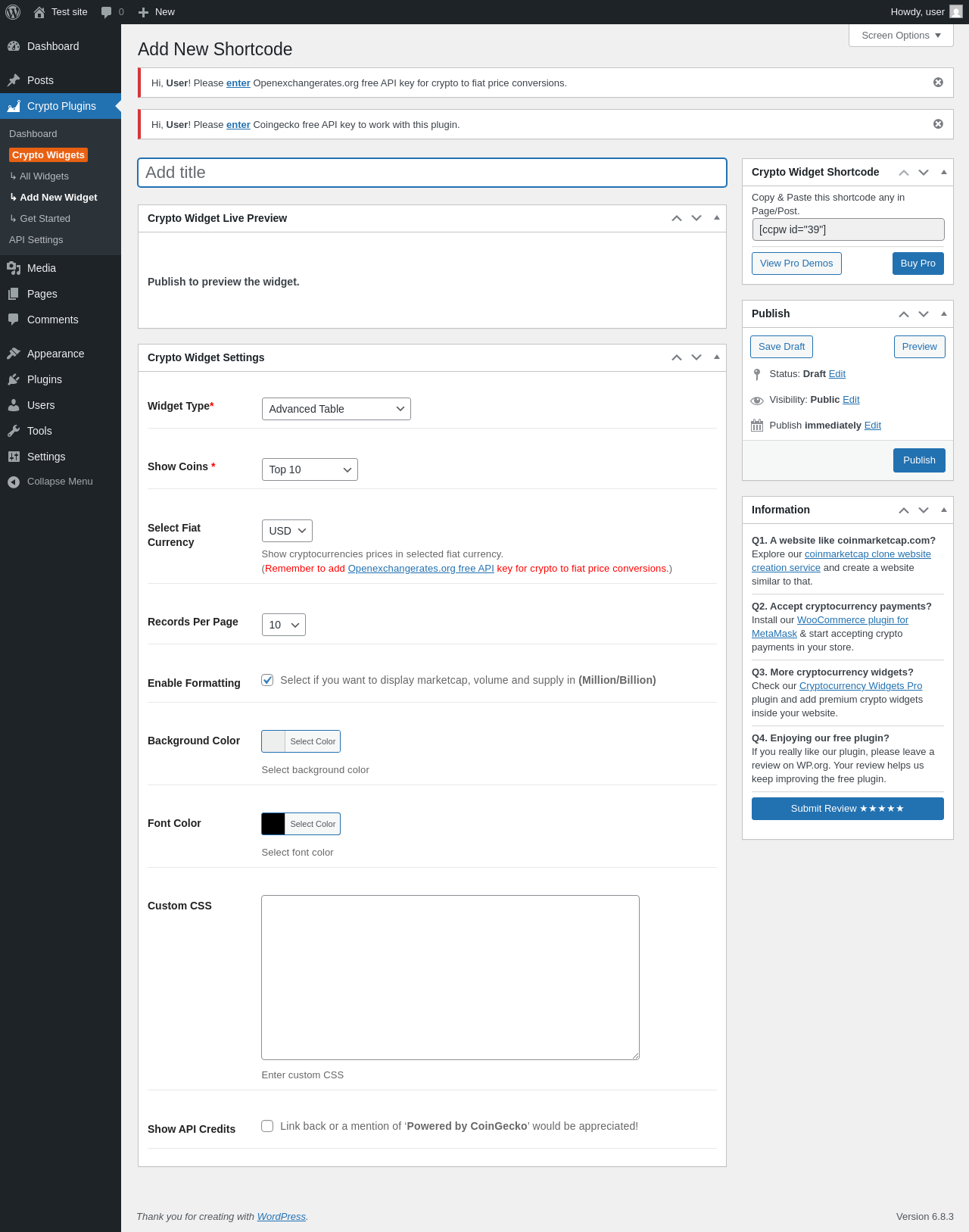This screenshot has height=1232, width=969.
Task: Open the Test site home icon
Action: 39,12
